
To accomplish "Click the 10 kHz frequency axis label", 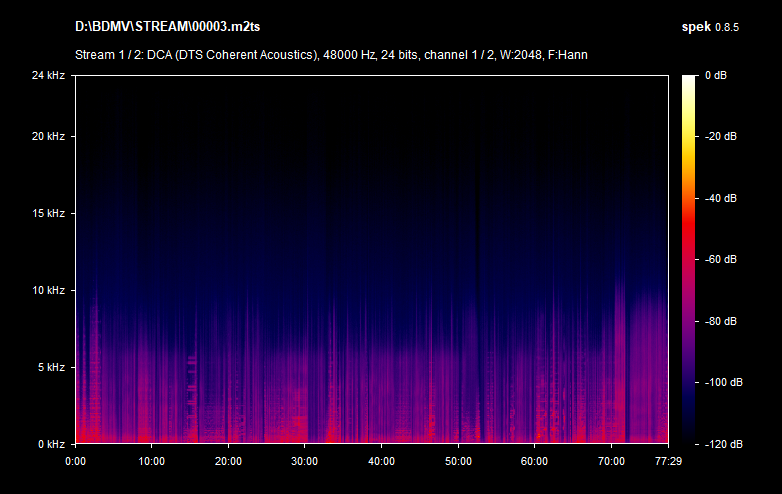I will [47, 290].
